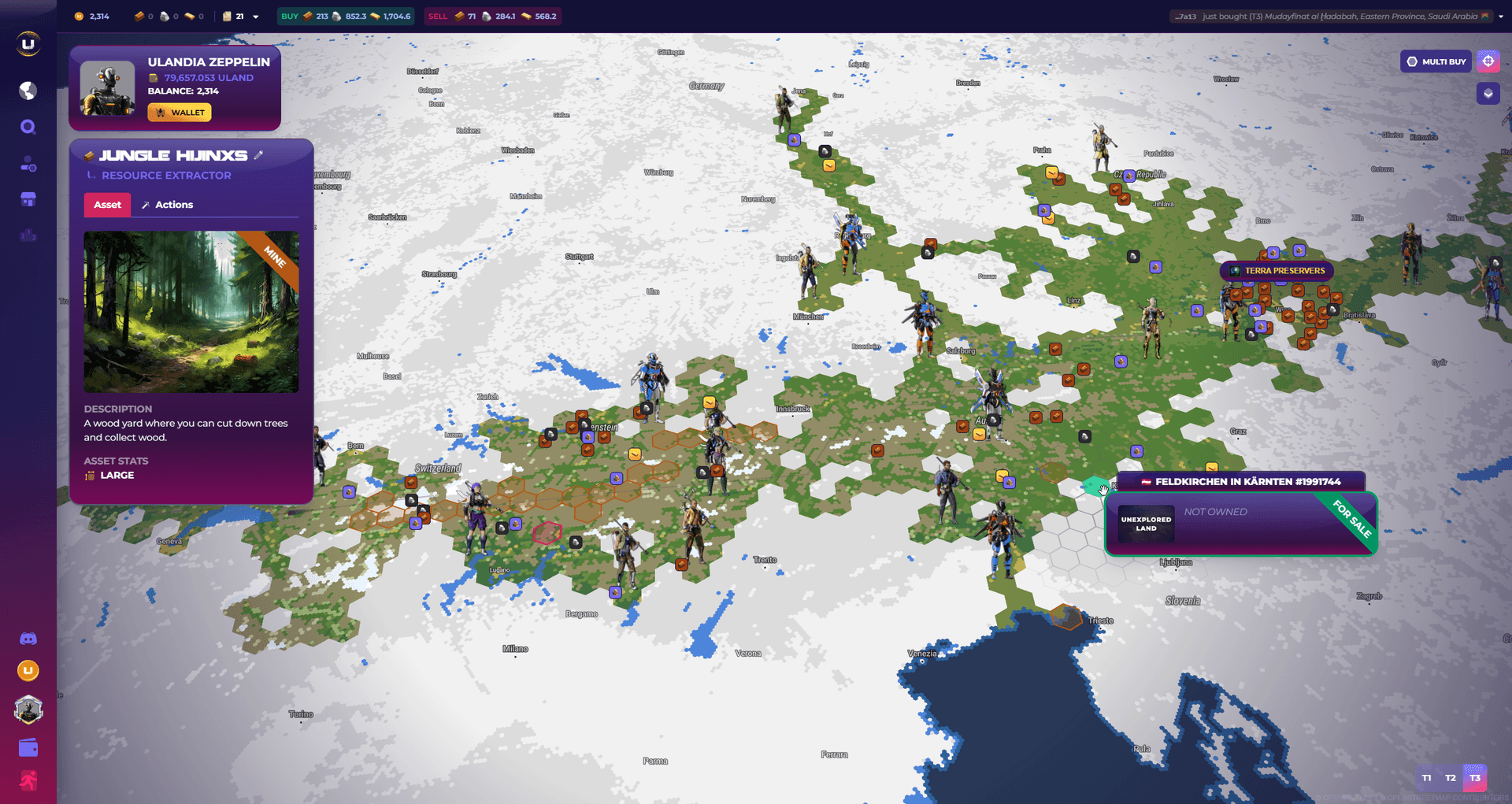Click the Milano city label

[x=516, y=649]
